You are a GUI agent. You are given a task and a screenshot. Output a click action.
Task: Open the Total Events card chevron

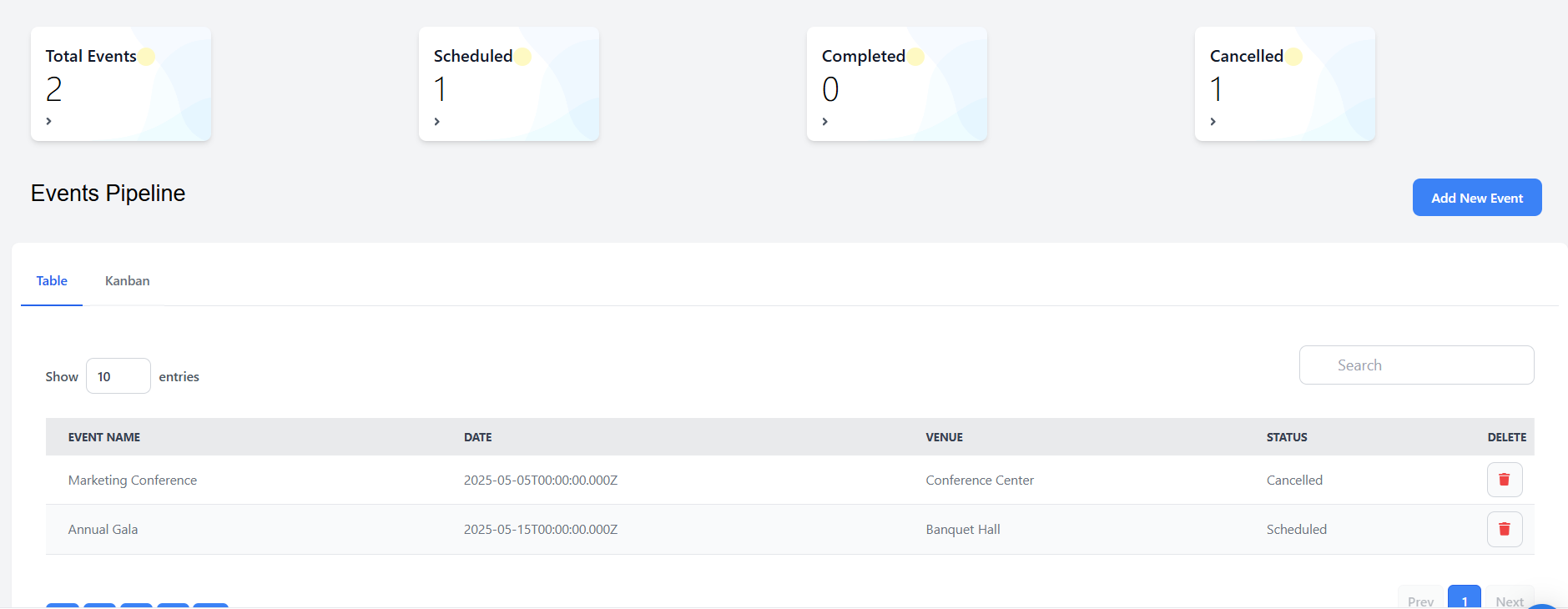pyautogui.click(x=49, y=121)
